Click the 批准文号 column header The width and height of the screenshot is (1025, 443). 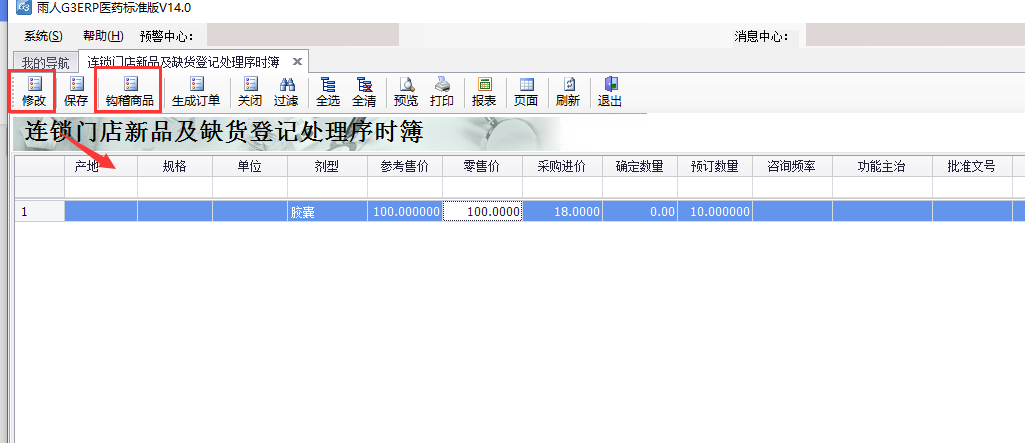click(972, 167)
